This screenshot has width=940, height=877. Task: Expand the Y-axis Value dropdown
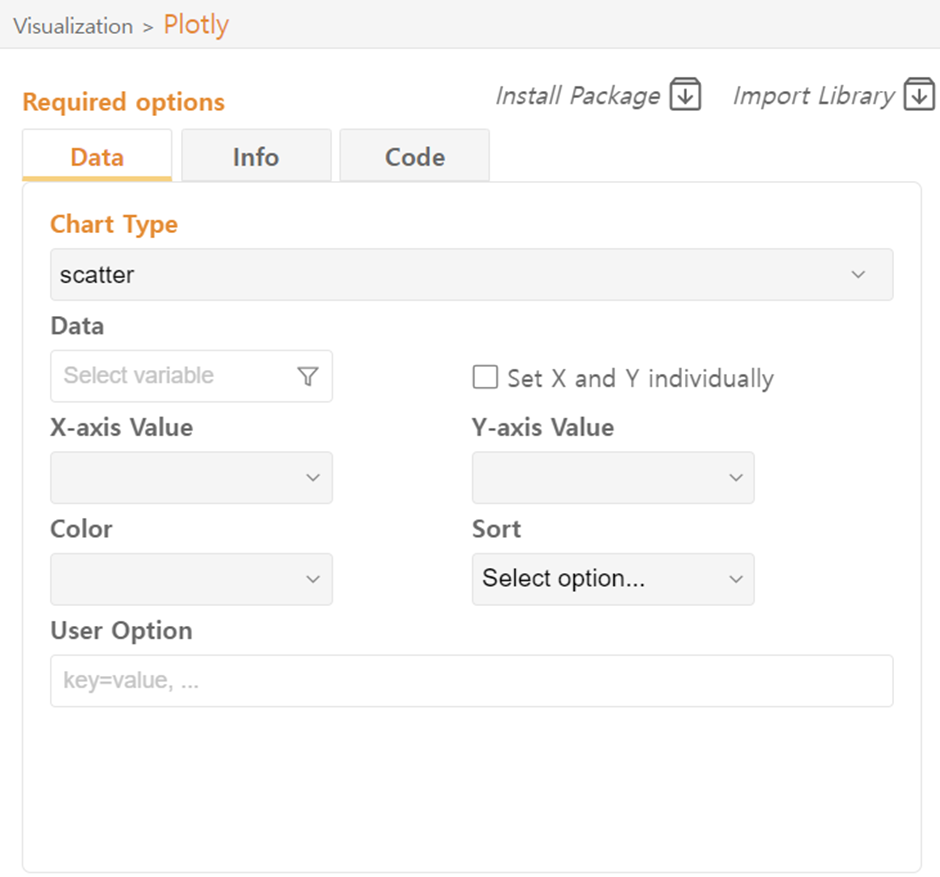pyautogui.click(x=613, y=478)
